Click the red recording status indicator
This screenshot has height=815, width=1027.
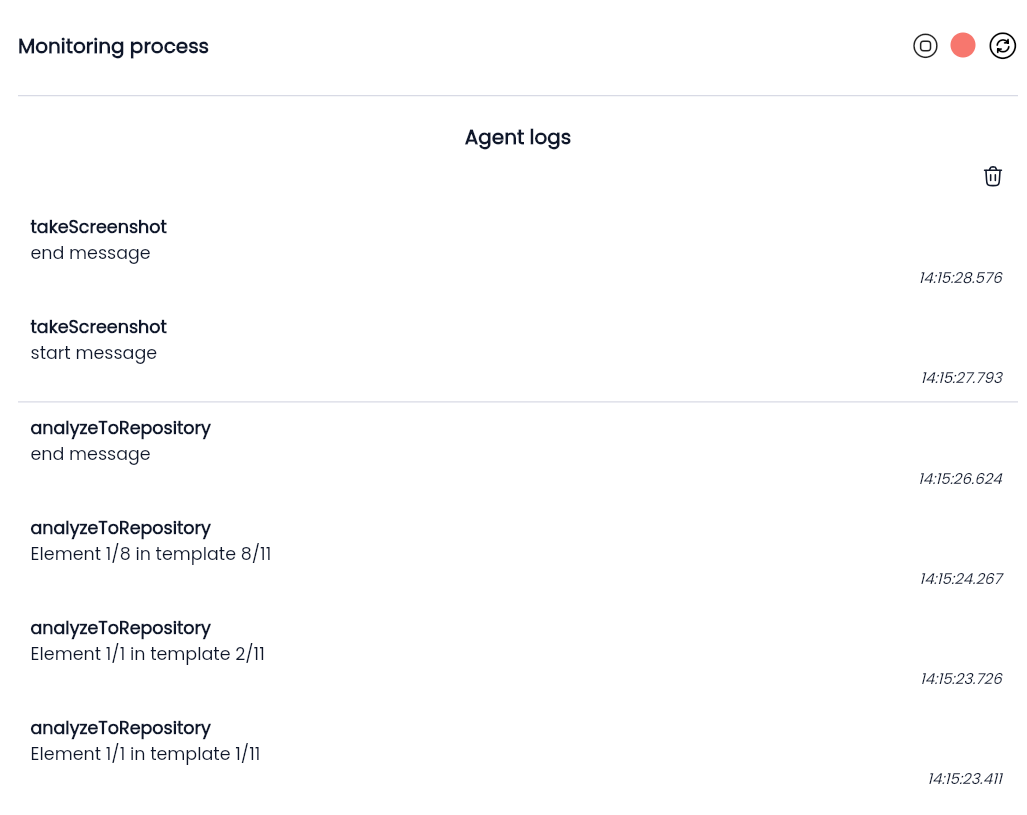coord(963,46)
